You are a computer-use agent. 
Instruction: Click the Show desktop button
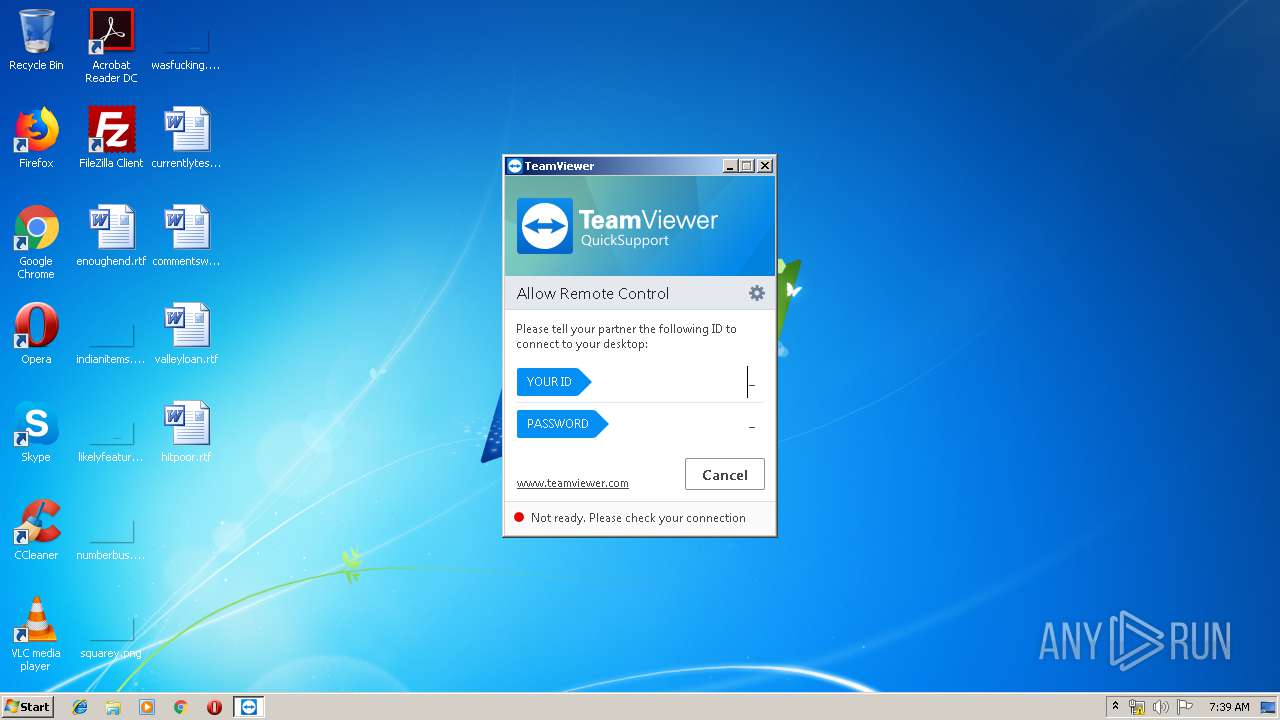1270,707
